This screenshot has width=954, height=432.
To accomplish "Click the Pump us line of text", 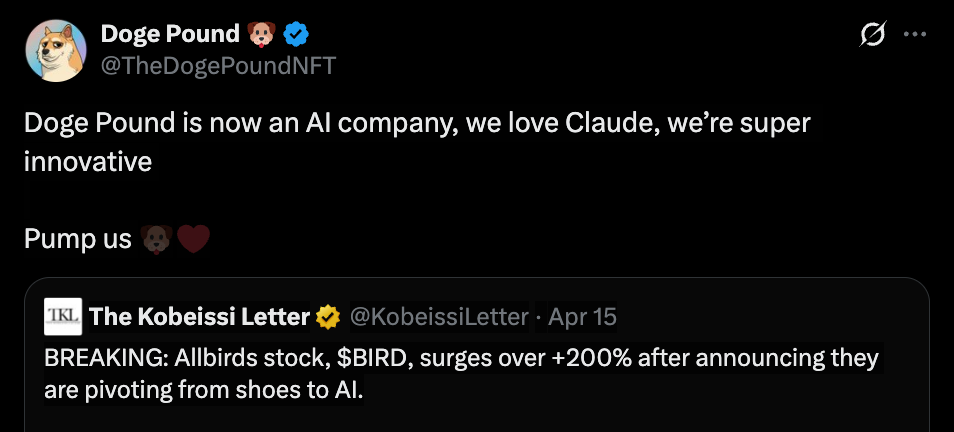I will click(78, 240).
